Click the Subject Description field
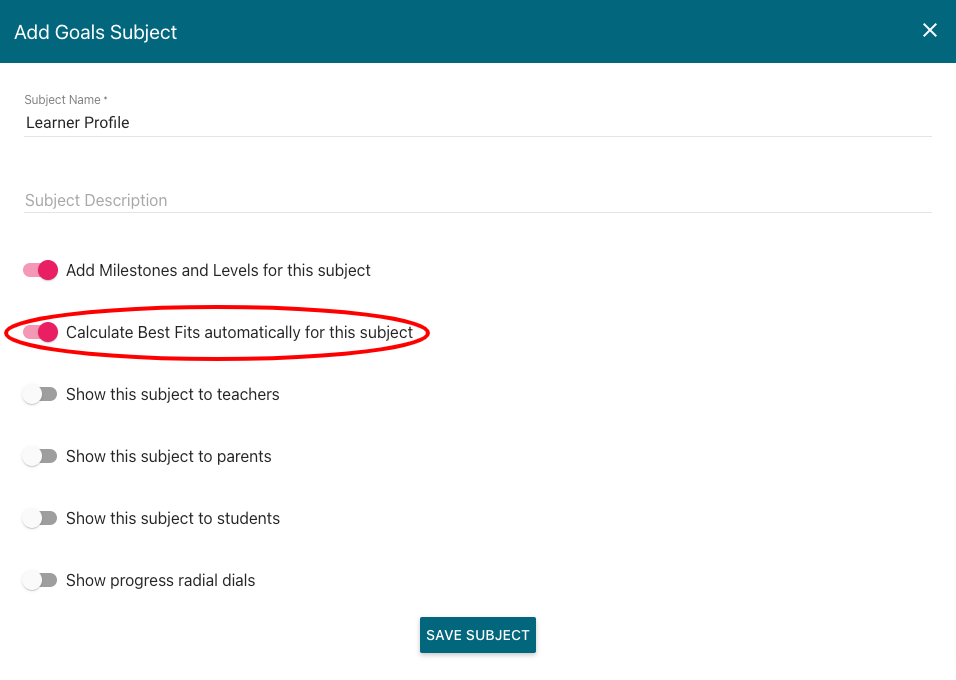Image resolution: width=956 pixels, height=680 pixels. point(477,200)
